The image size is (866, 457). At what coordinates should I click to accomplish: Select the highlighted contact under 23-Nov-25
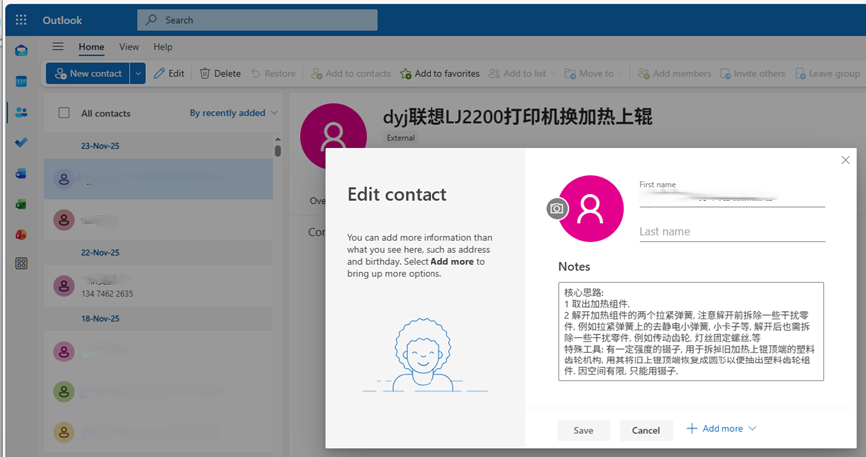click(x=159, y=179)
